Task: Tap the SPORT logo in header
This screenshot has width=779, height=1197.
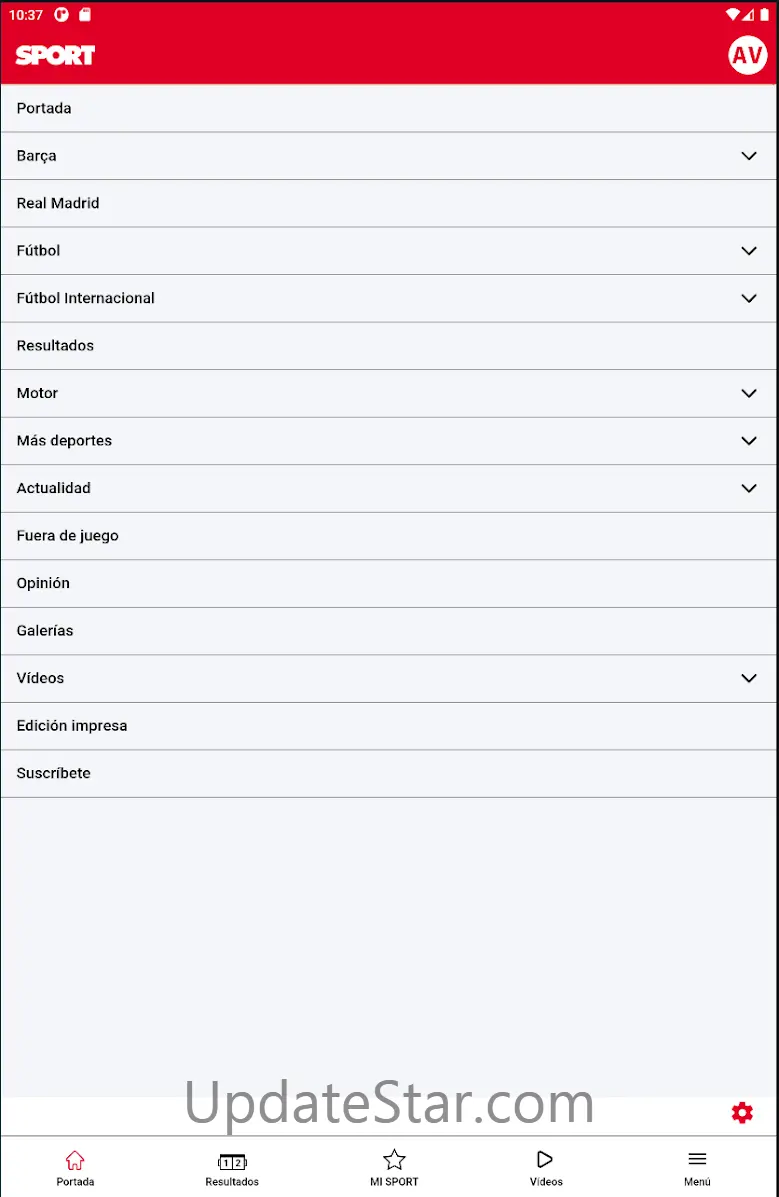Action: click(x=55, y=56)
